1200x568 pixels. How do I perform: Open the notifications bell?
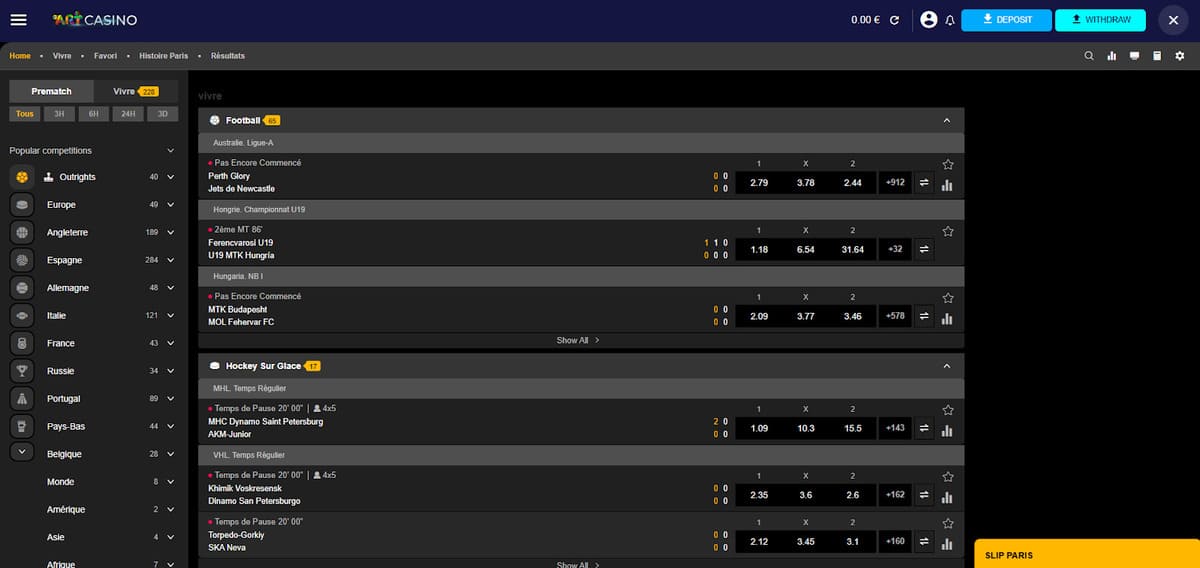tap(950, 20)
